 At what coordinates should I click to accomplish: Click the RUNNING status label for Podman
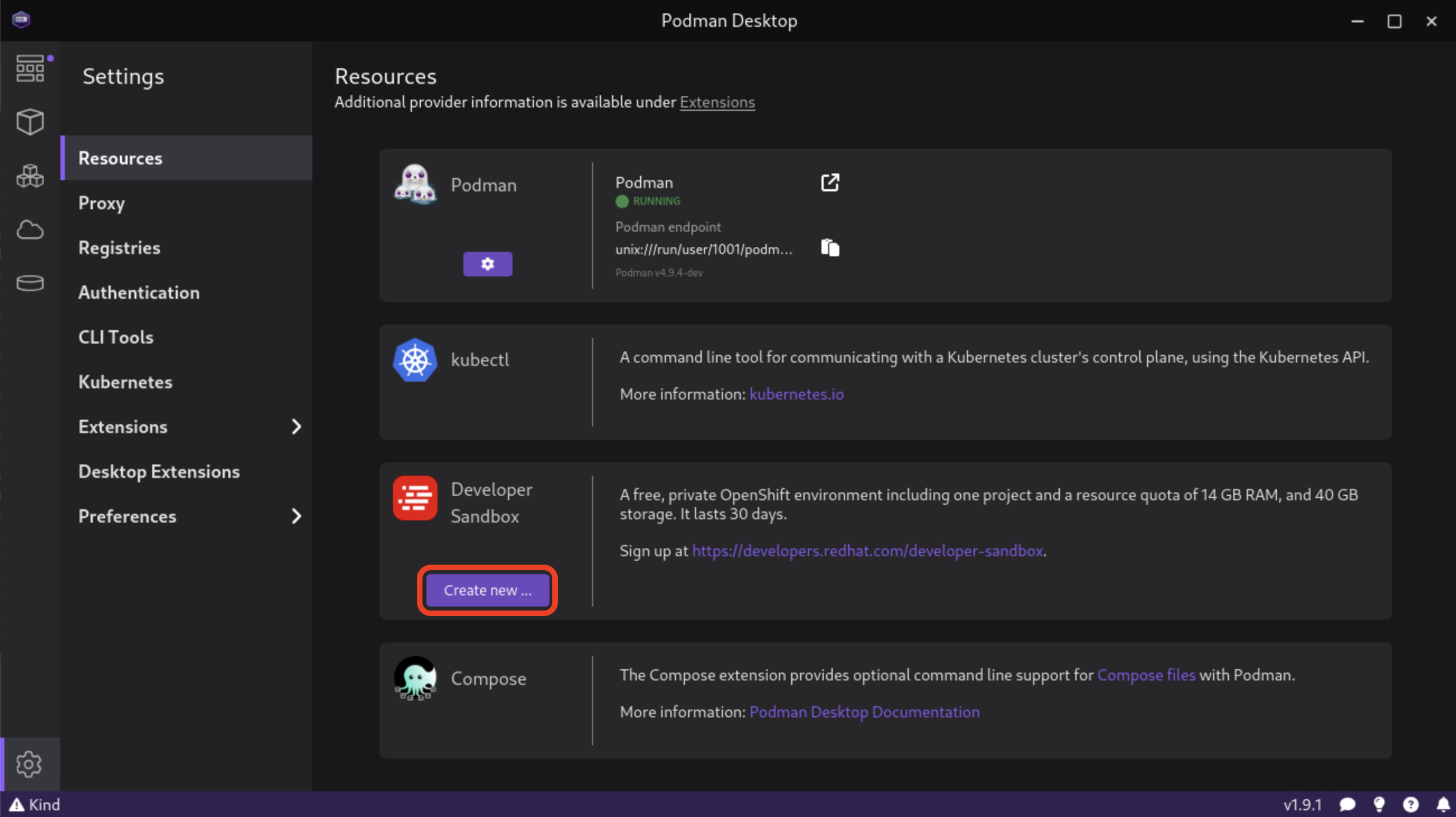tap(656, 201)
